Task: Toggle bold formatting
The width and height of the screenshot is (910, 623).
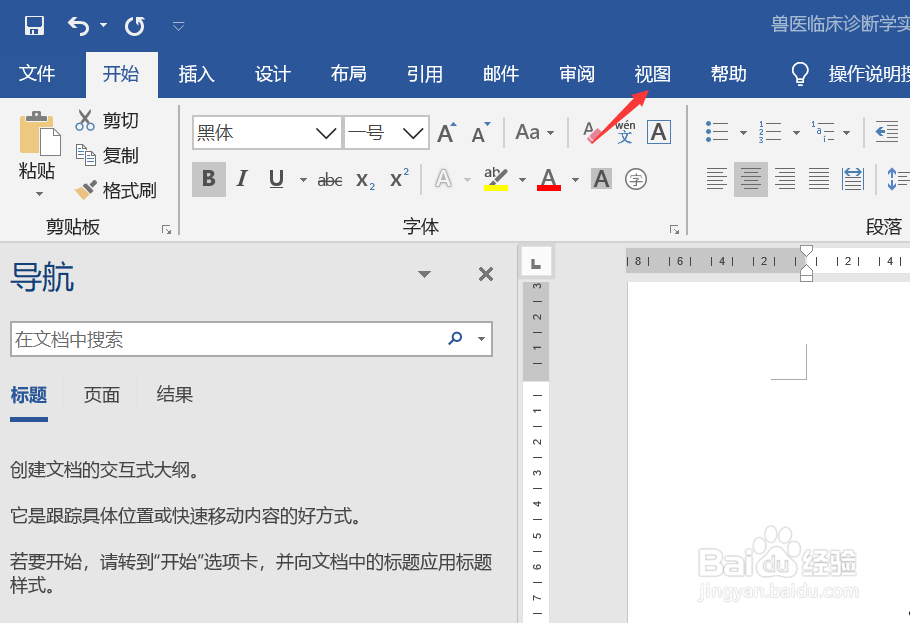Action: coord(208,178)
